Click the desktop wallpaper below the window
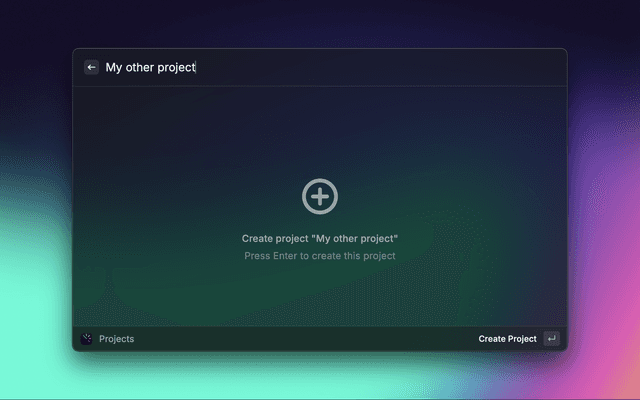This screenshot has height=400, width=640. pyautogui.click(x=320, y=378)
